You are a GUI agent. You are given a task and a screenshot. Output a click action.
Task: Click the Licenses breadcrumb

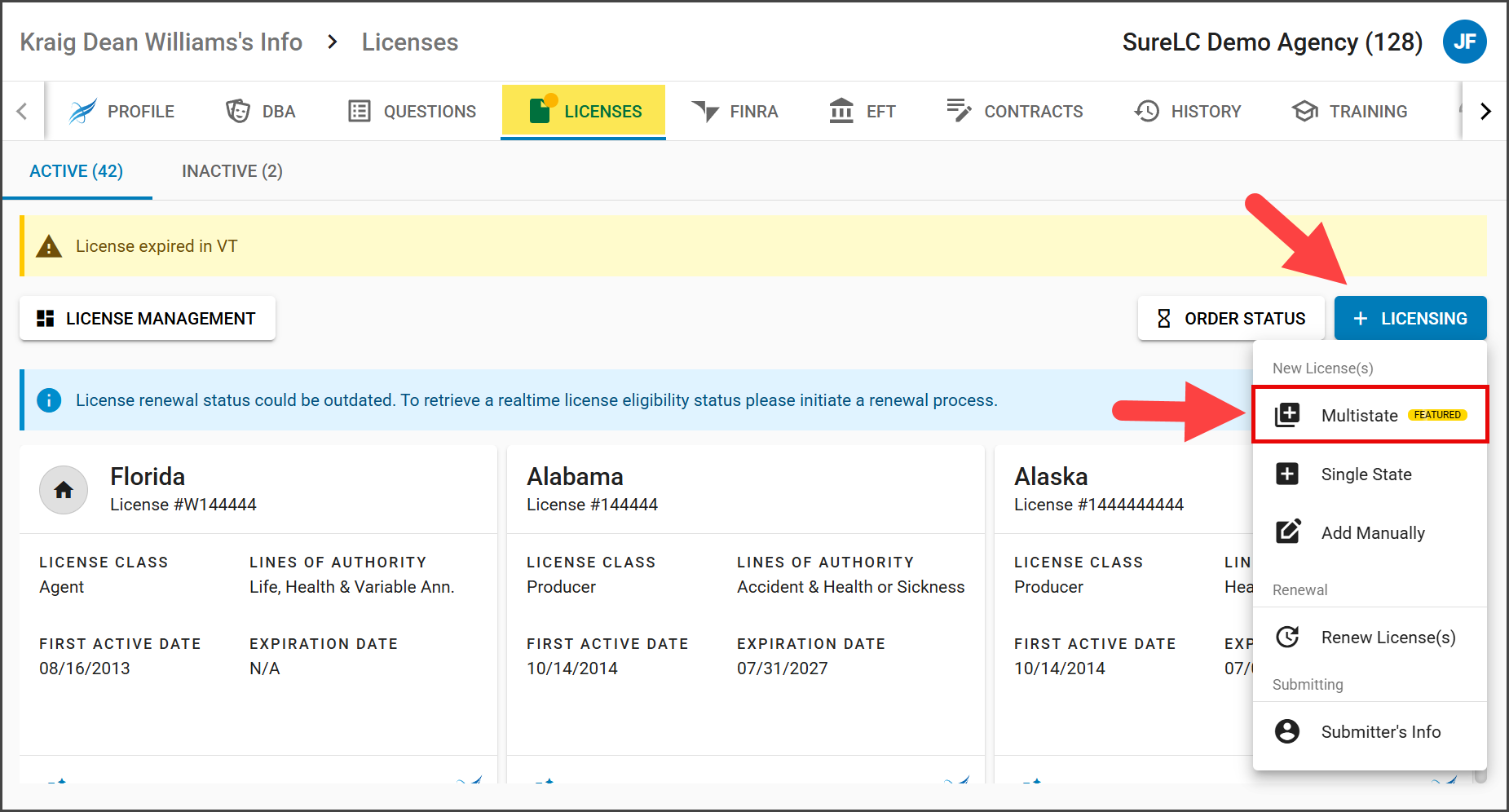[x=410, y=42]
